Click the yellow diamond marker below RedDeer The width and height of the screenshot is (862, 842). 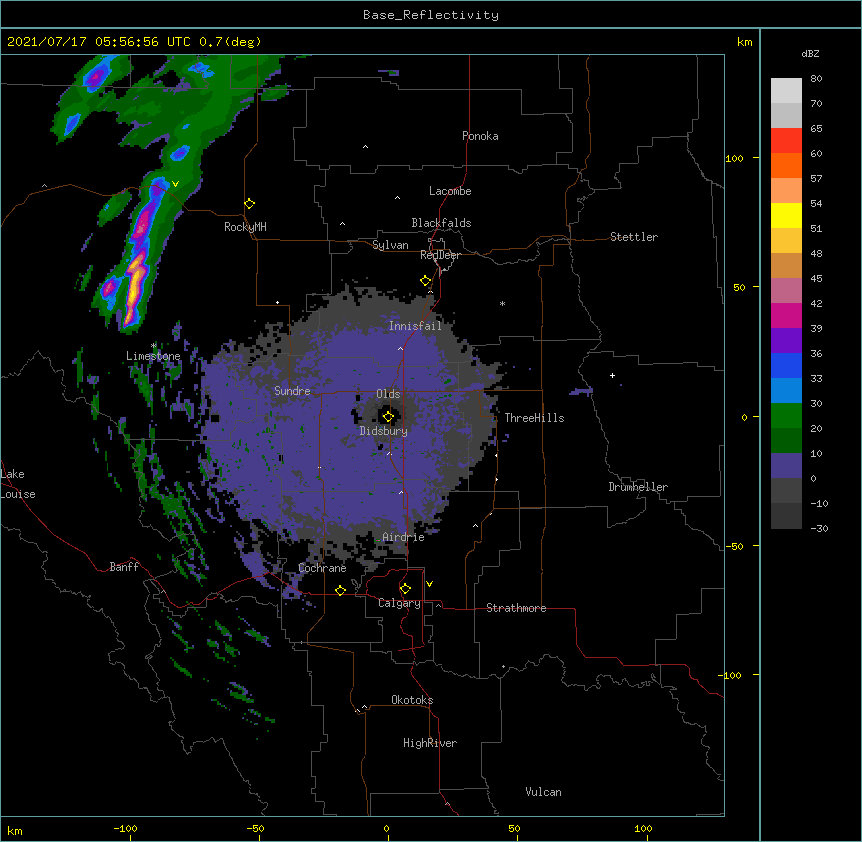(426, 281)
